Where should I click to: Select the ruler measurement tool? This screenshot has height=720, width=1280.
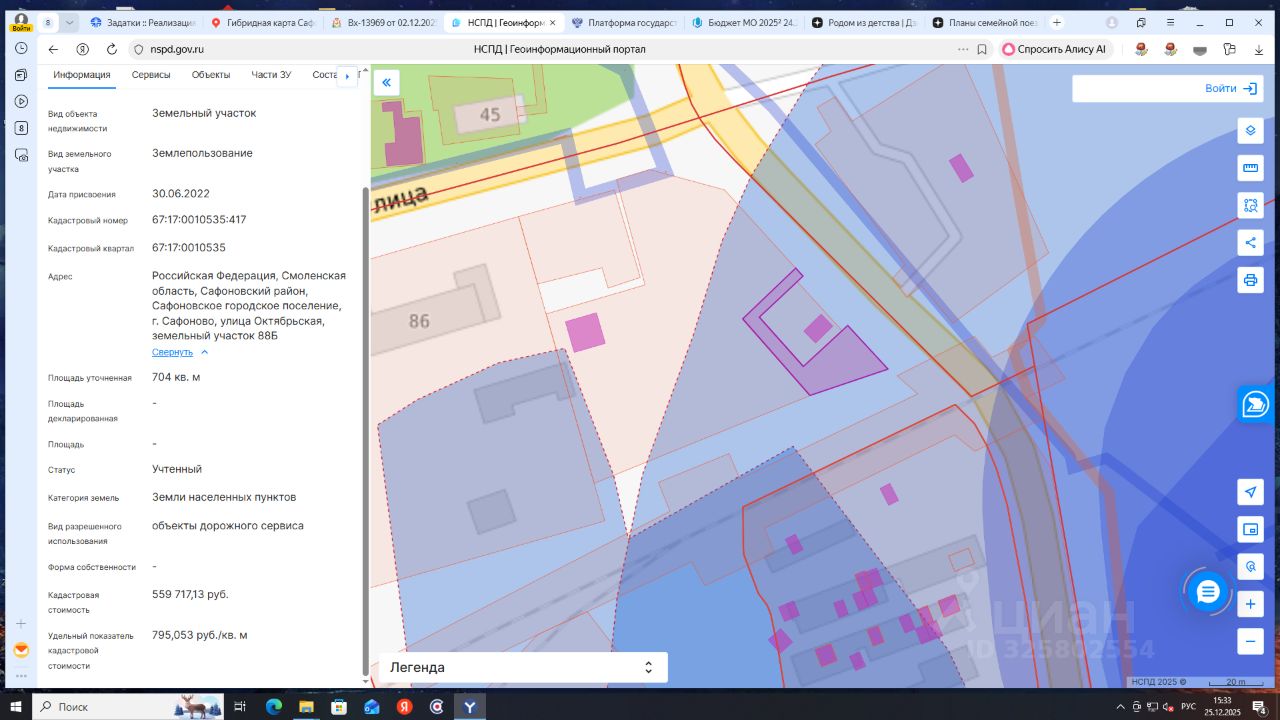click(x=1249, y=167)
